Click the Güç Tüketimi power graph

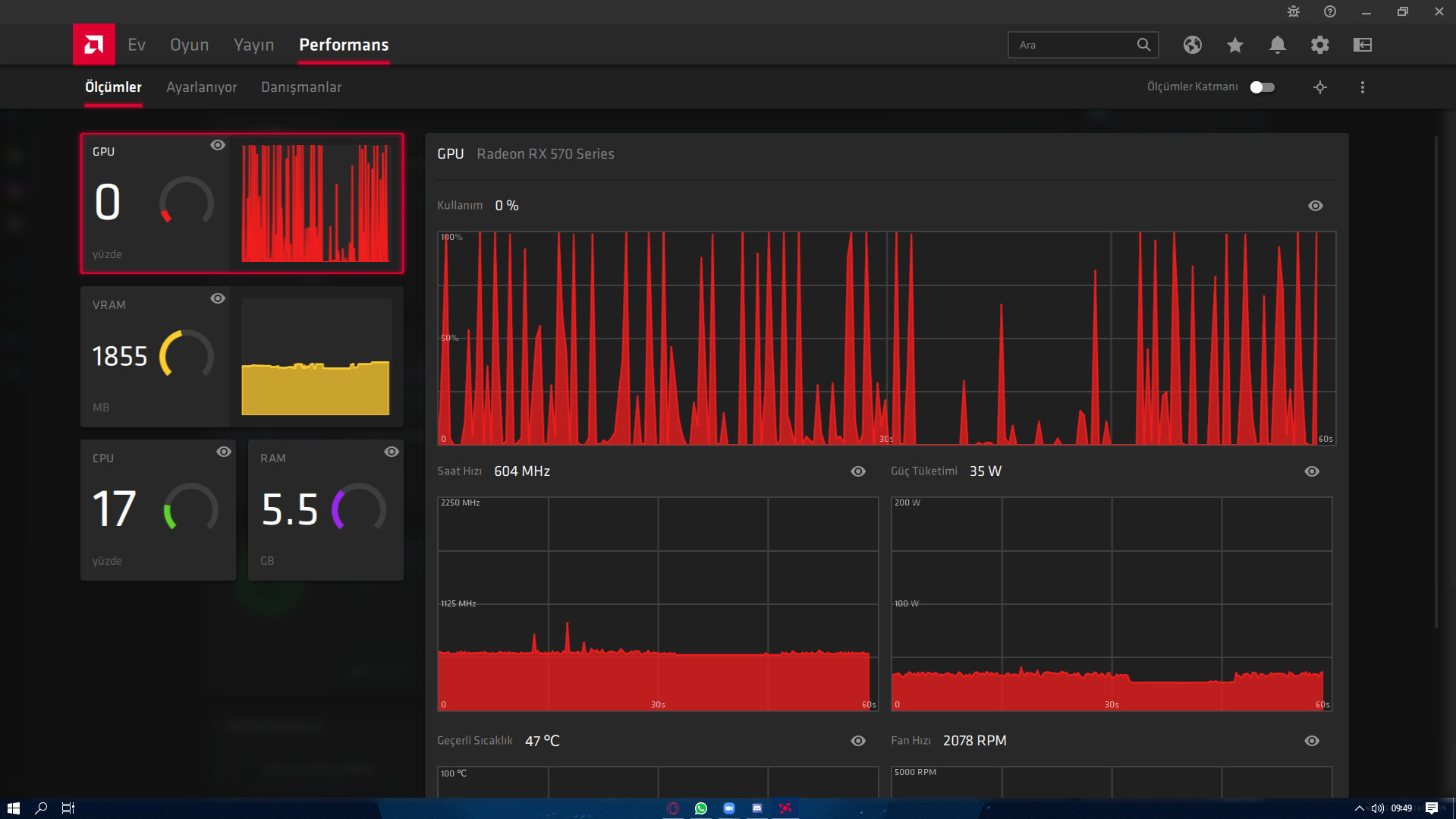pos(1112,604)
